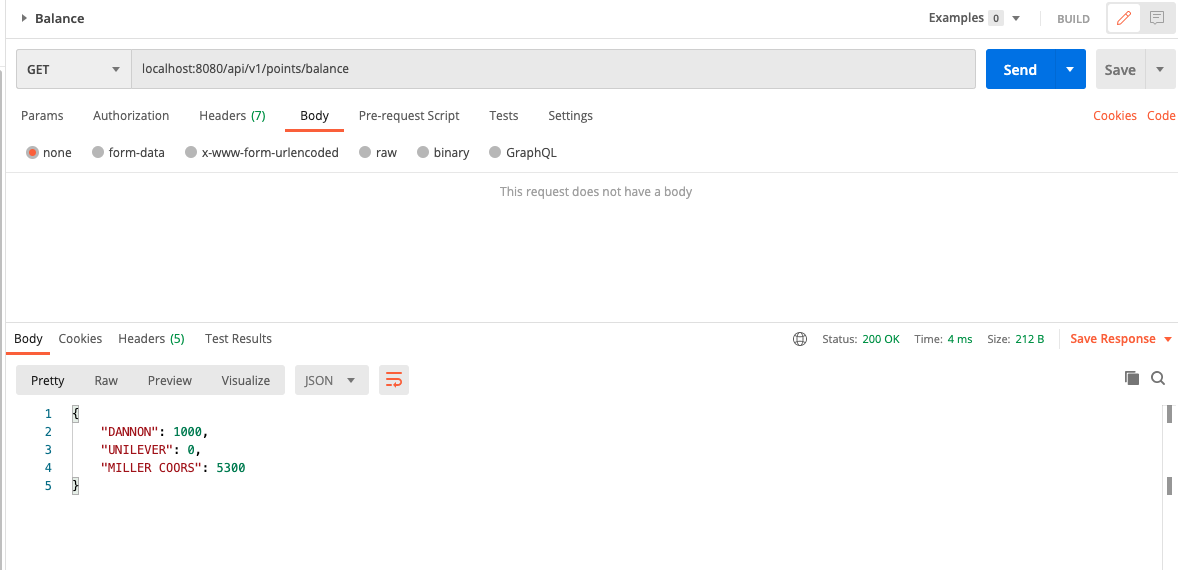Switch to the Params tab
Screen dimensions: 1178x570
click(x=42, y=116)
